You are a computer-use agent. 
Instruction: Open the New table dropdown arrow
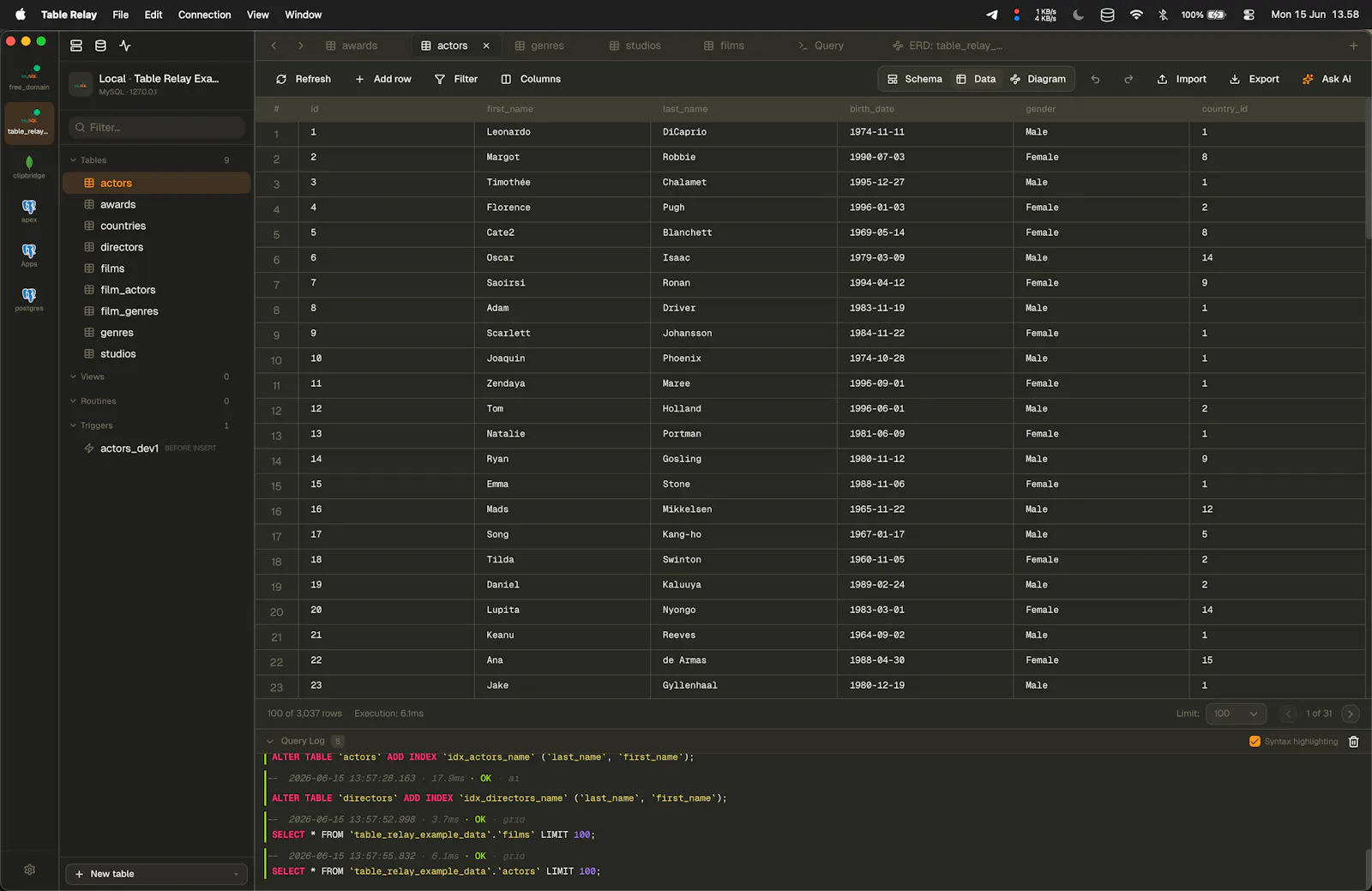pyautogui.click(x=236, y=874)
